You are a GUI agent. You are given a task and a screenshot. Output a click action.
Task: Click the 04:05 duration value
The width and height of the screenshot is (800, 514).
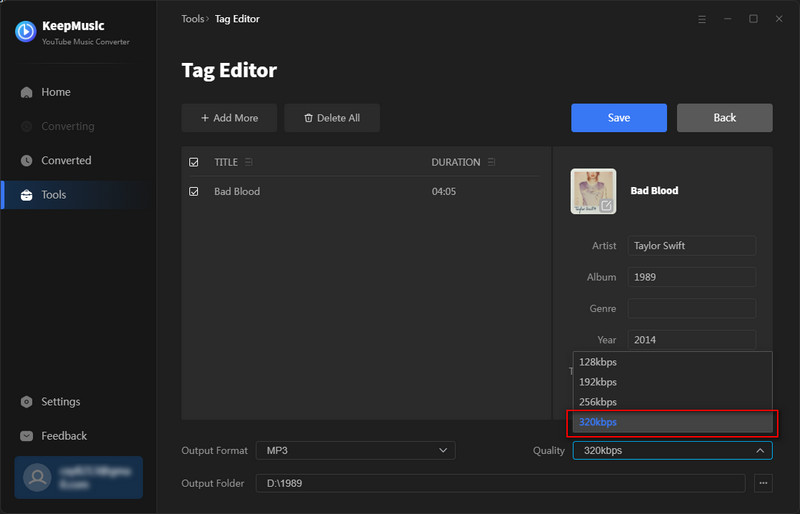pyautogui.click(x=444, y=191)
